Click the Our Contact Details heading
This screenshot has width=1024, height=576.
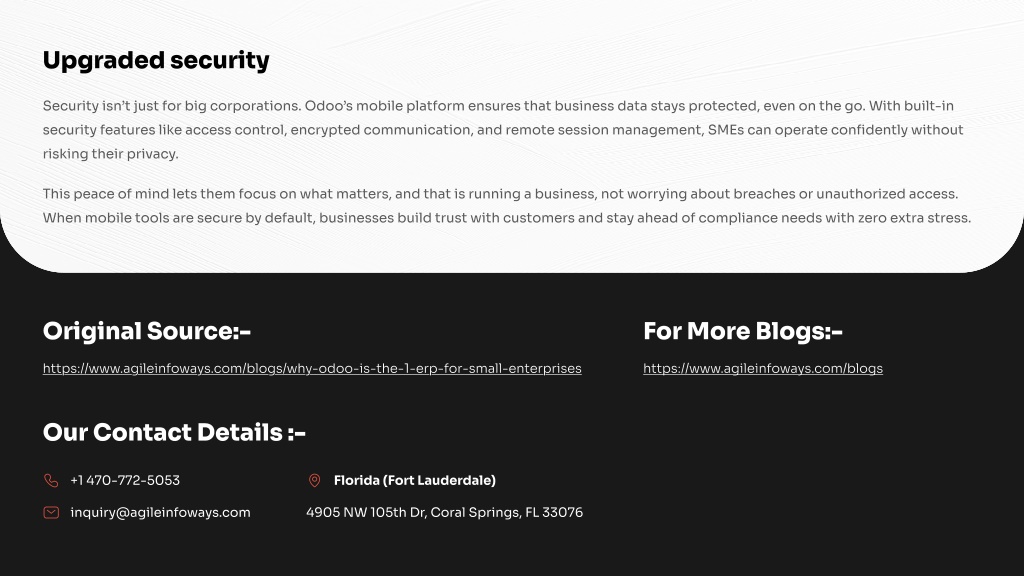click(174, 432)
